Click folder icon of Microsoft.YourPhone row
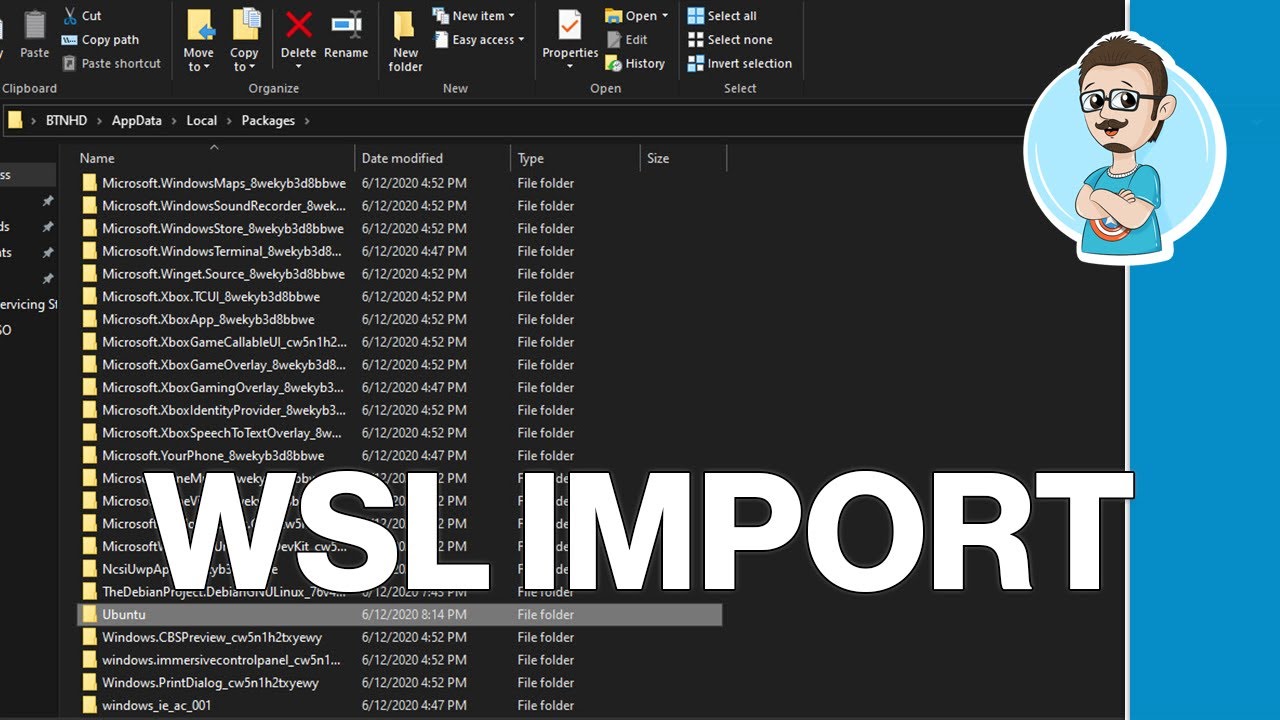The image size is (1280, 720). pyautogui.click(x=89, y=456)
